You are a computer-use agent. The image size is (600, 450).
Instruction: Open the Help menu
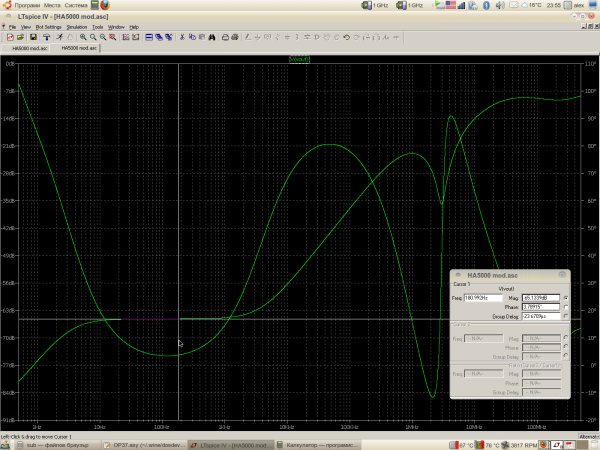click(134, 27)
